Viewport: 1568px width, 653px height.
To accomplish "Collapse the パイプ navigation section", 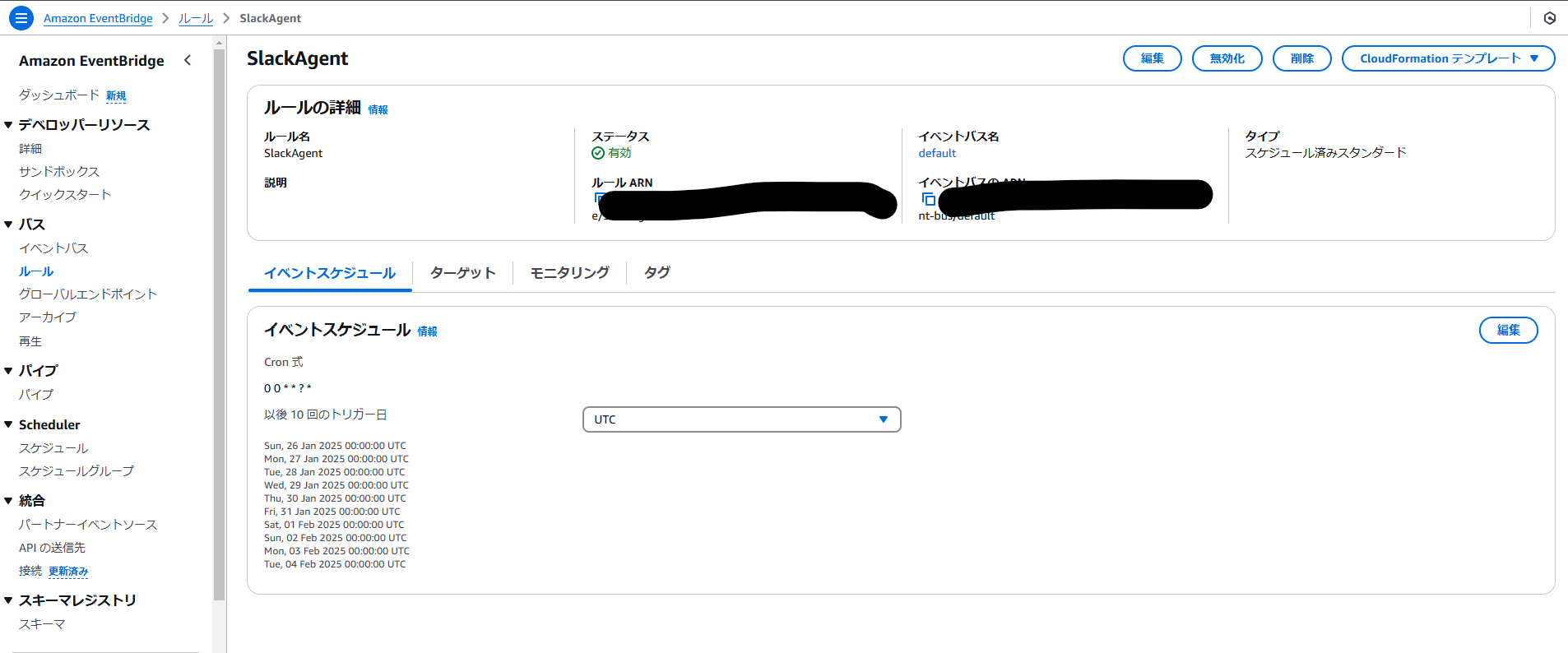I will point(8,371).
